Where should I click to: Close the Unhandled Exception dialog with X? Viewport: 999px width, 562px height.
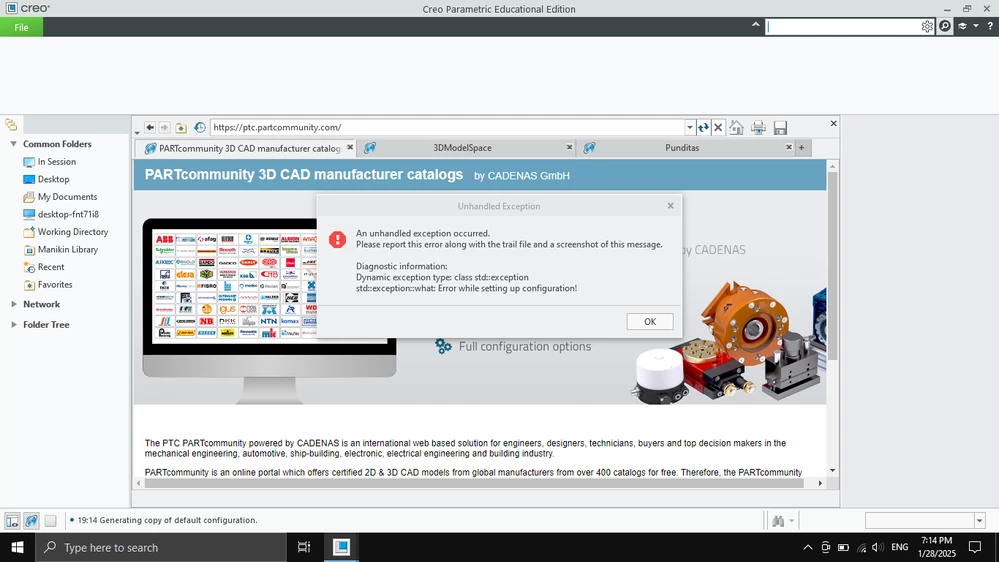pos(670,206)
